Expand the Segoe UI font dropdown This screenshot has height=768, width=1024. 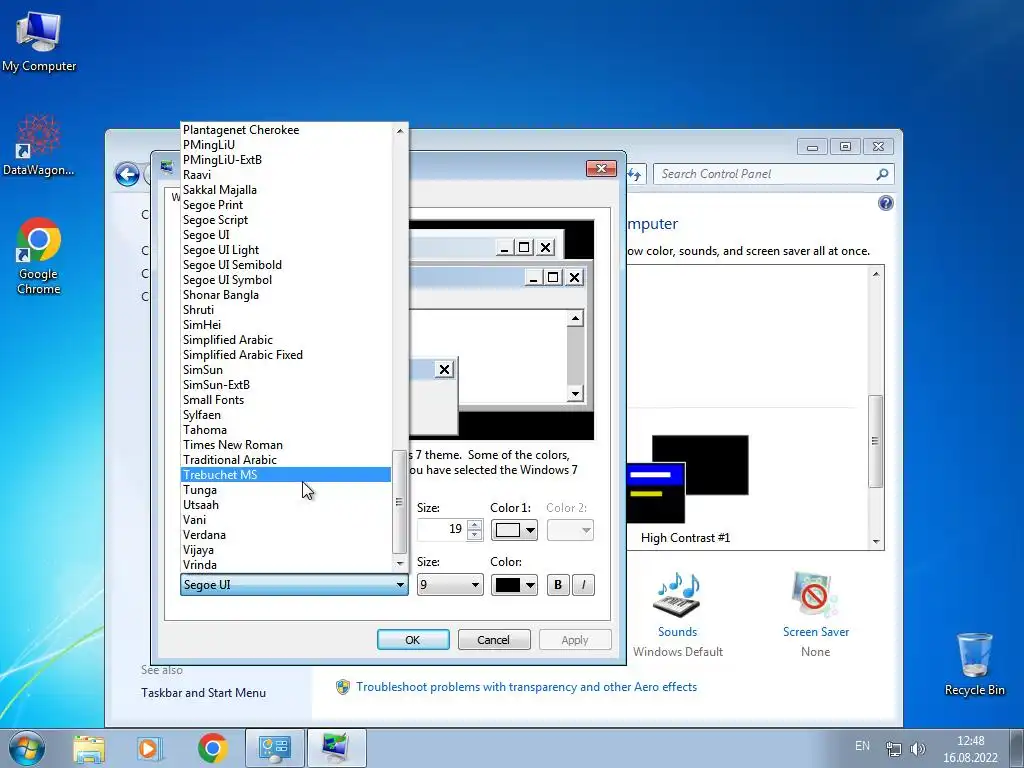tap(400, 584)
